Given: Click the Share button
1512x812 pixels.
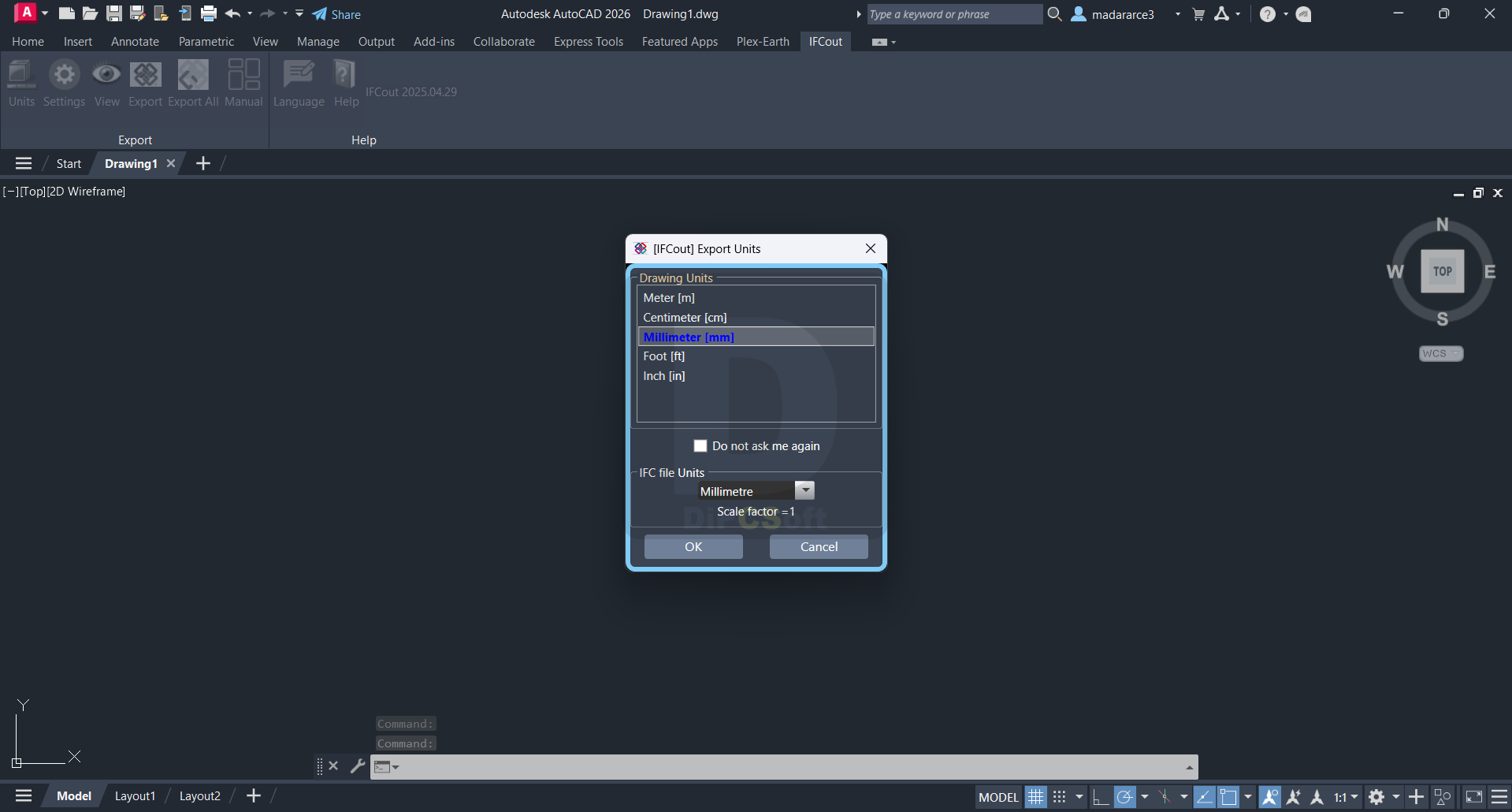Looking at the screenshot, I should point(336,14).
